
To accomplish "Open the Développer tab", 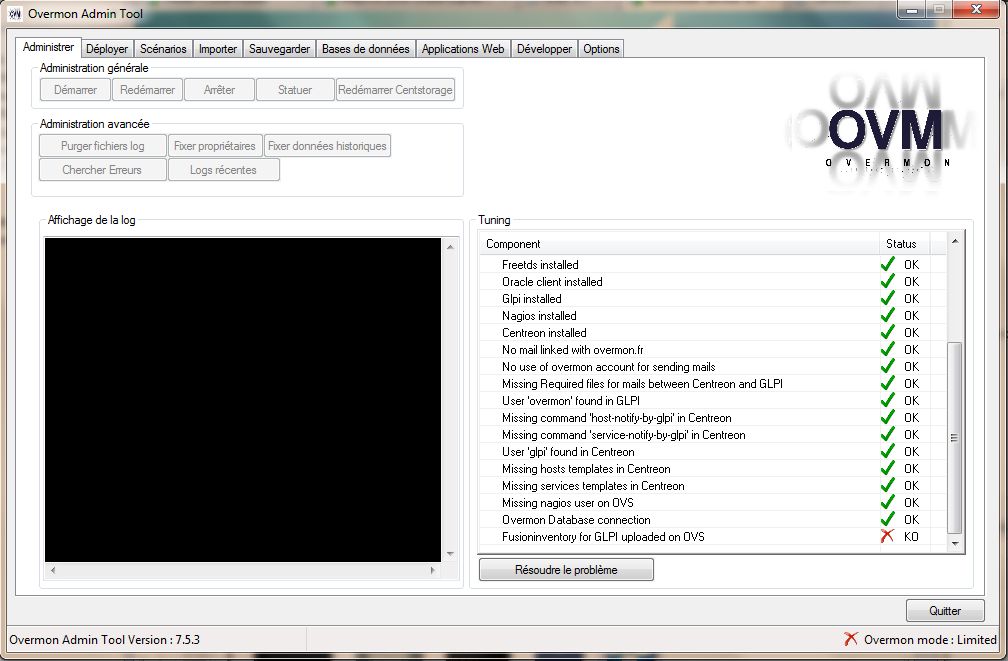I will (544, 49).
